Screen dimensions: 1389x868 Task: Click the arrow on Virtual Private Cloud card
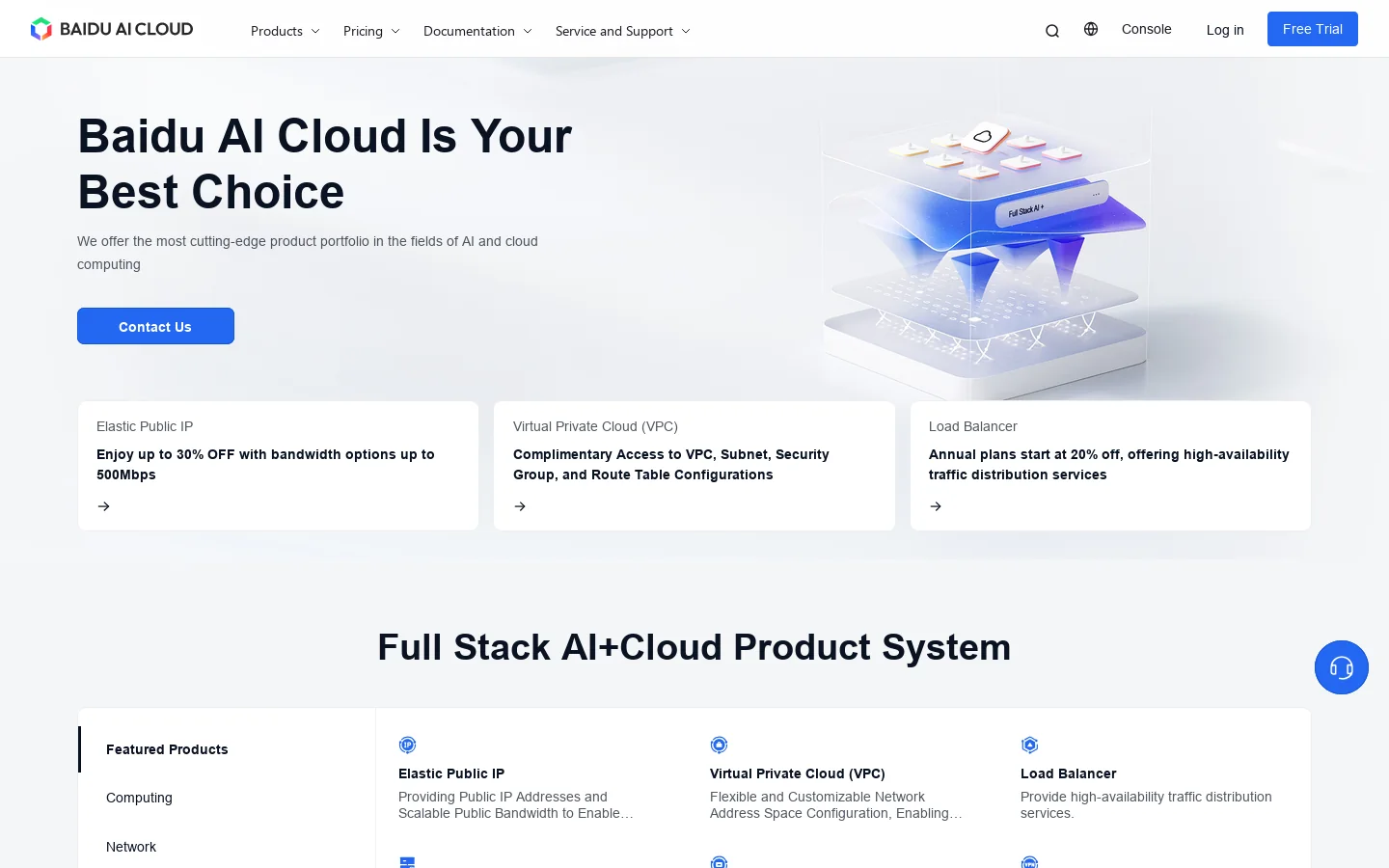(x=520, y=506)
